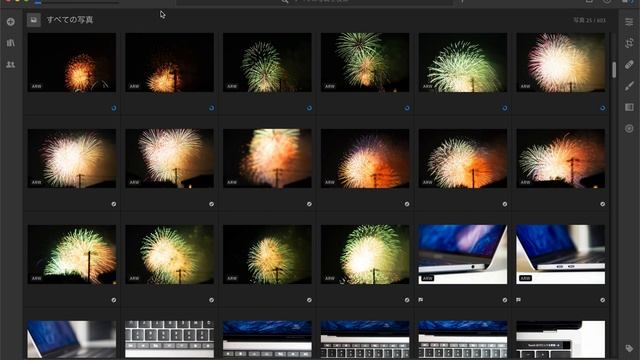This screenshot has width=640, height=360.
Task: Open the Keywords tag icon at bottom right
Action: tap(629, 348)
